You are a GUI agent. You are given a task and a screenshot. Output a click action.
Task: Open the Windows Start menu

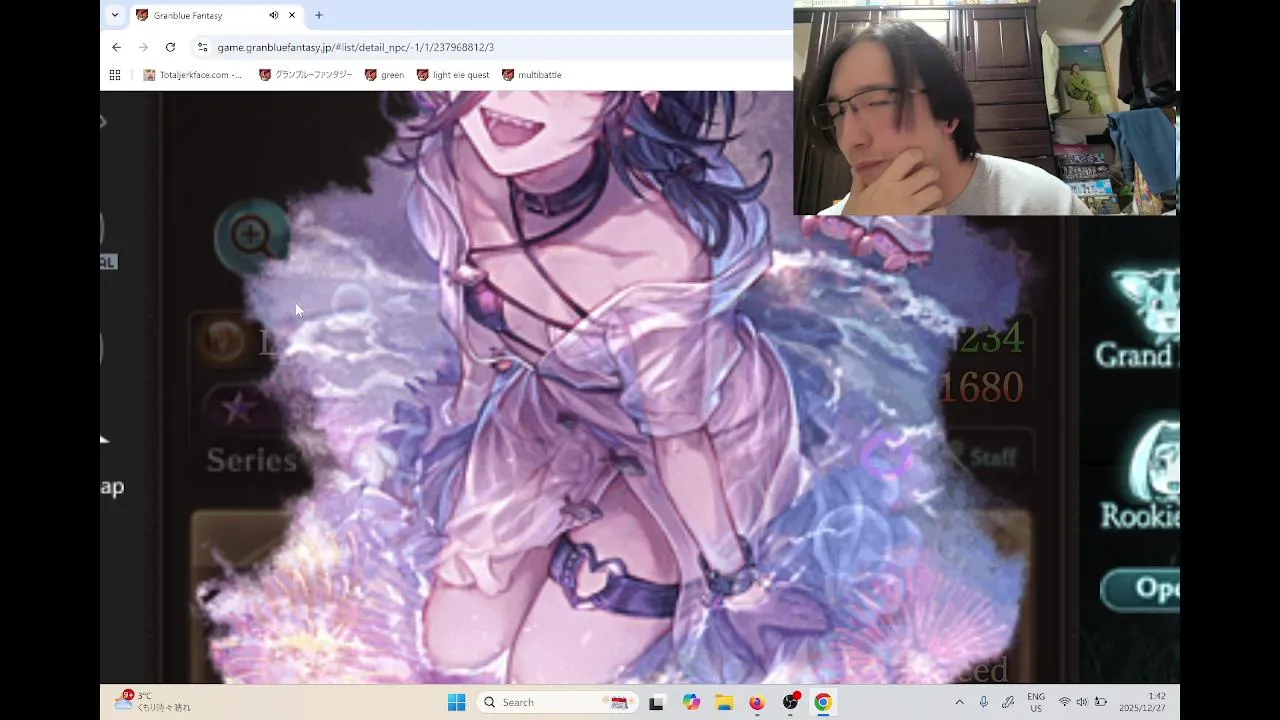(x=456, y=702)
